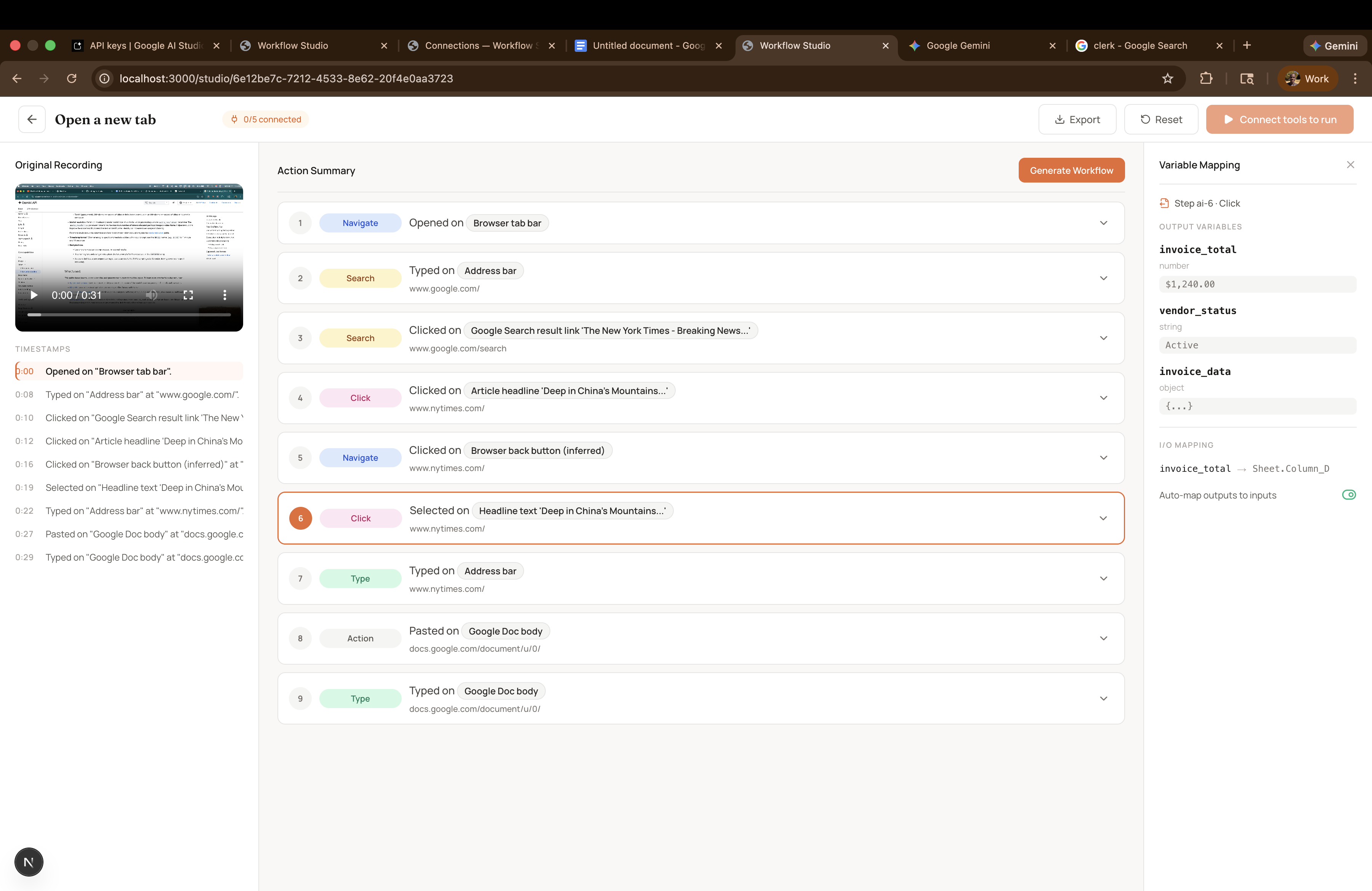Image resolution: width=1372 pixels, height=891 pixels.
Task: Click the back arrow beside 'Open a new tab'
Action: pos(32,119)
